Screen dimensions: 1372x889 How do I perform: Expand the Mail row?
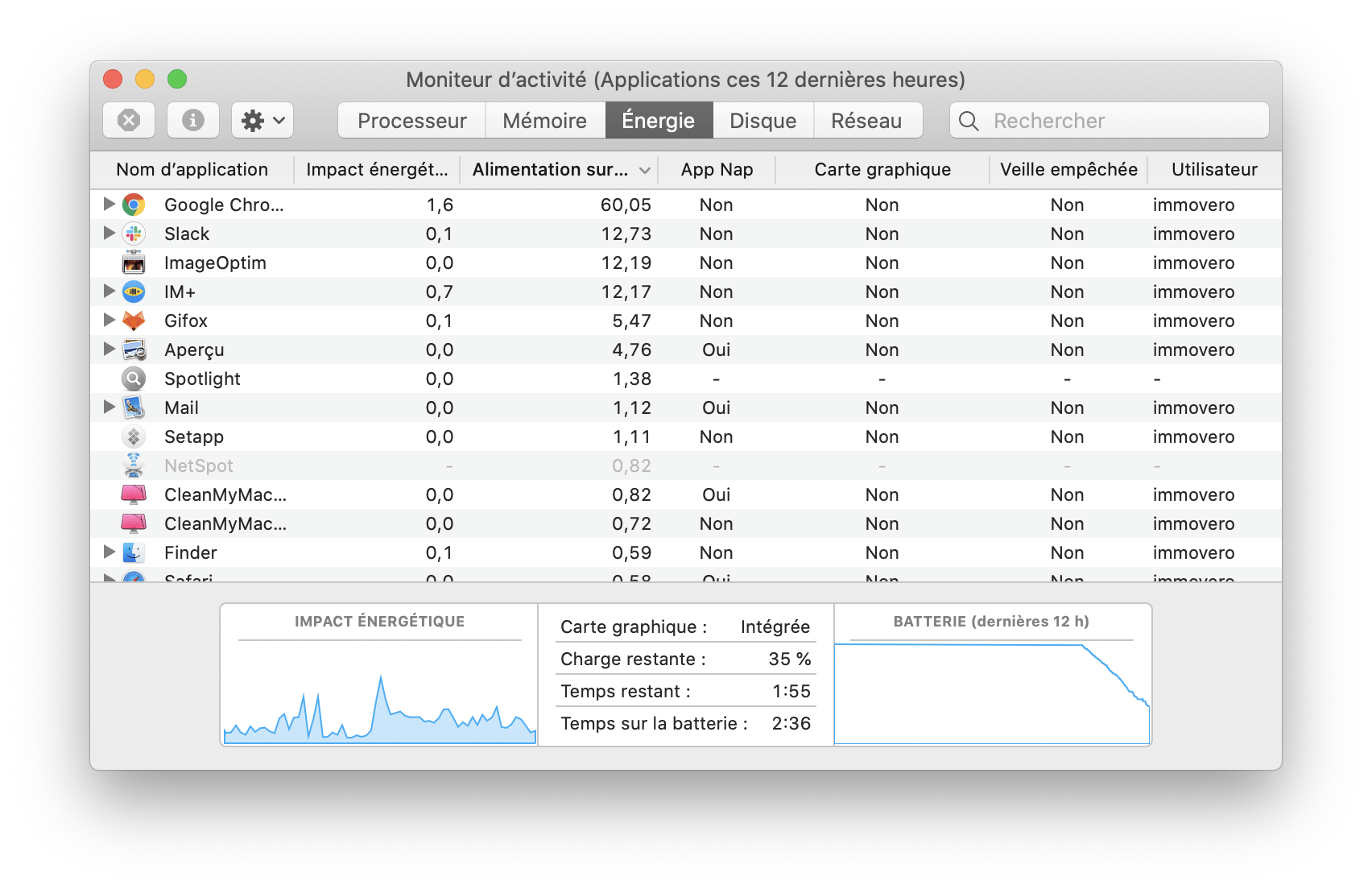pos(109,407)
